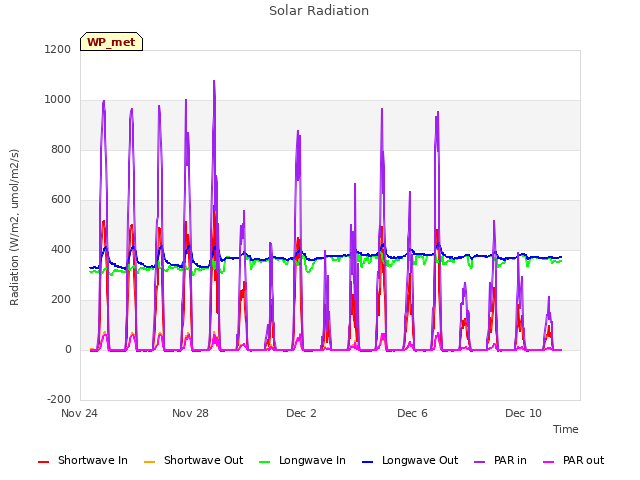Click the 800 y-axis tick label
The image size is (640, 480).
tap(61, 149)
